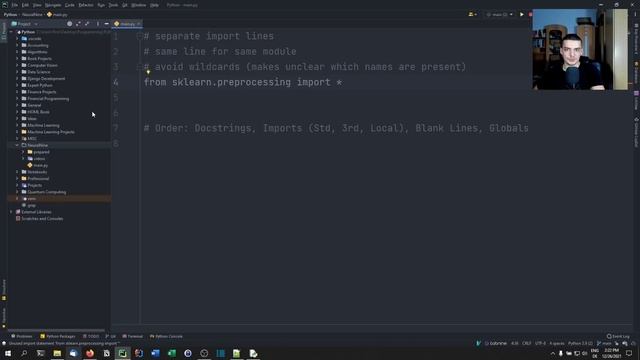The image size is (640, 360).
Task: Open the Refactor menu
Action: (x=86, y=5)
